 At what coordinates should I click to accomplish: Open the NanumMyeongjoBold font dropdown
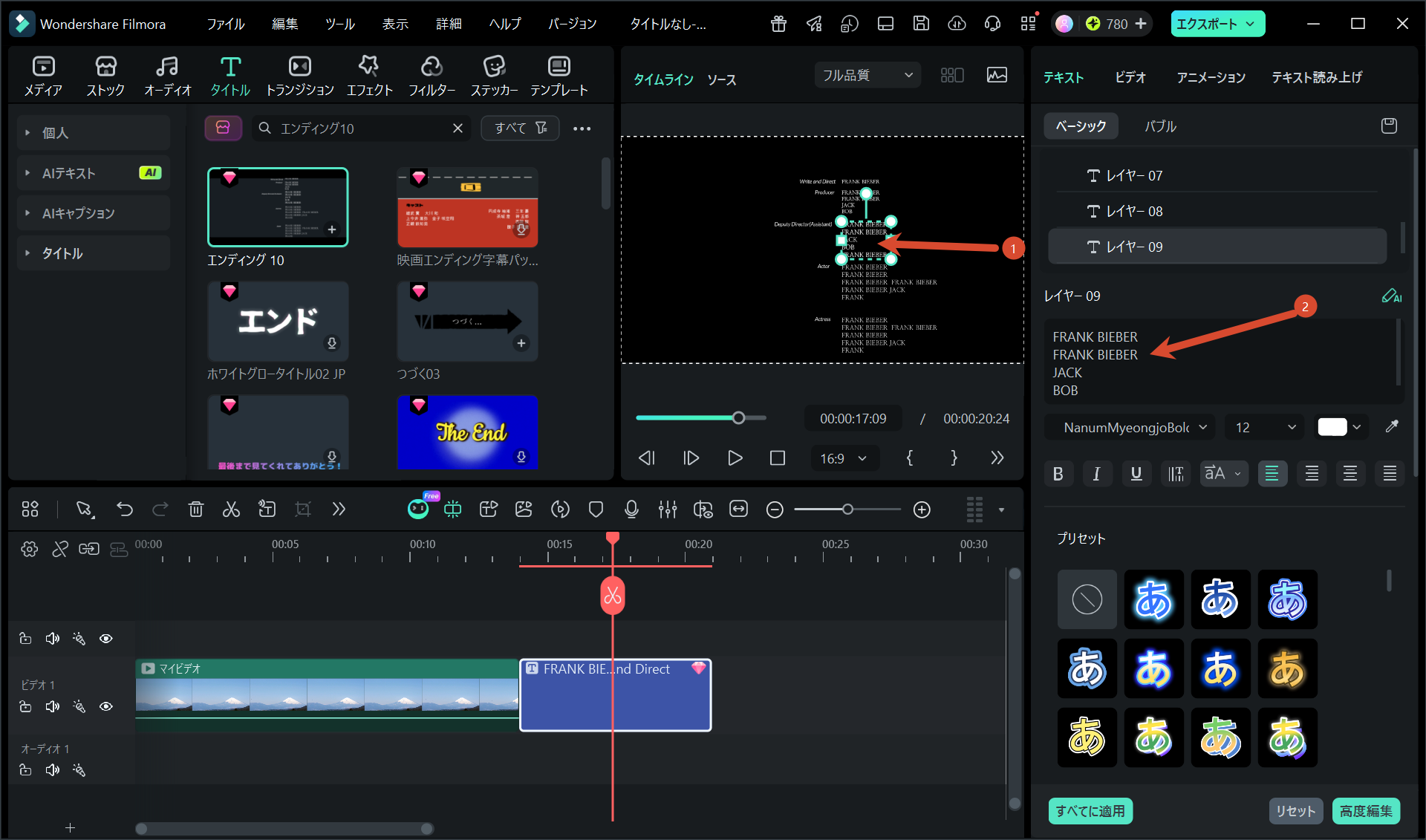[x=1130, y=427]
